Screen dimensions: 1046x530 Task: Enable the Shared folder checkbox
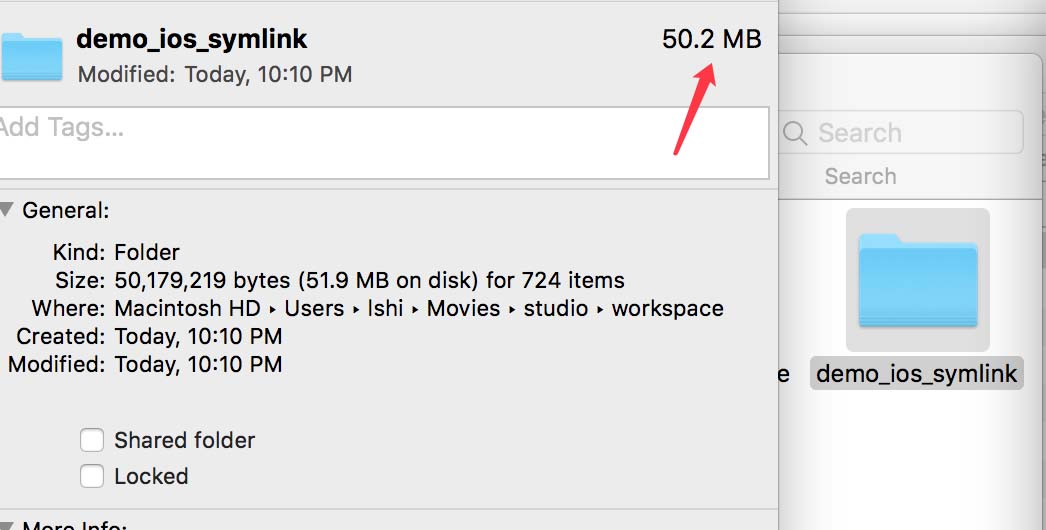[x=92, y=440]
